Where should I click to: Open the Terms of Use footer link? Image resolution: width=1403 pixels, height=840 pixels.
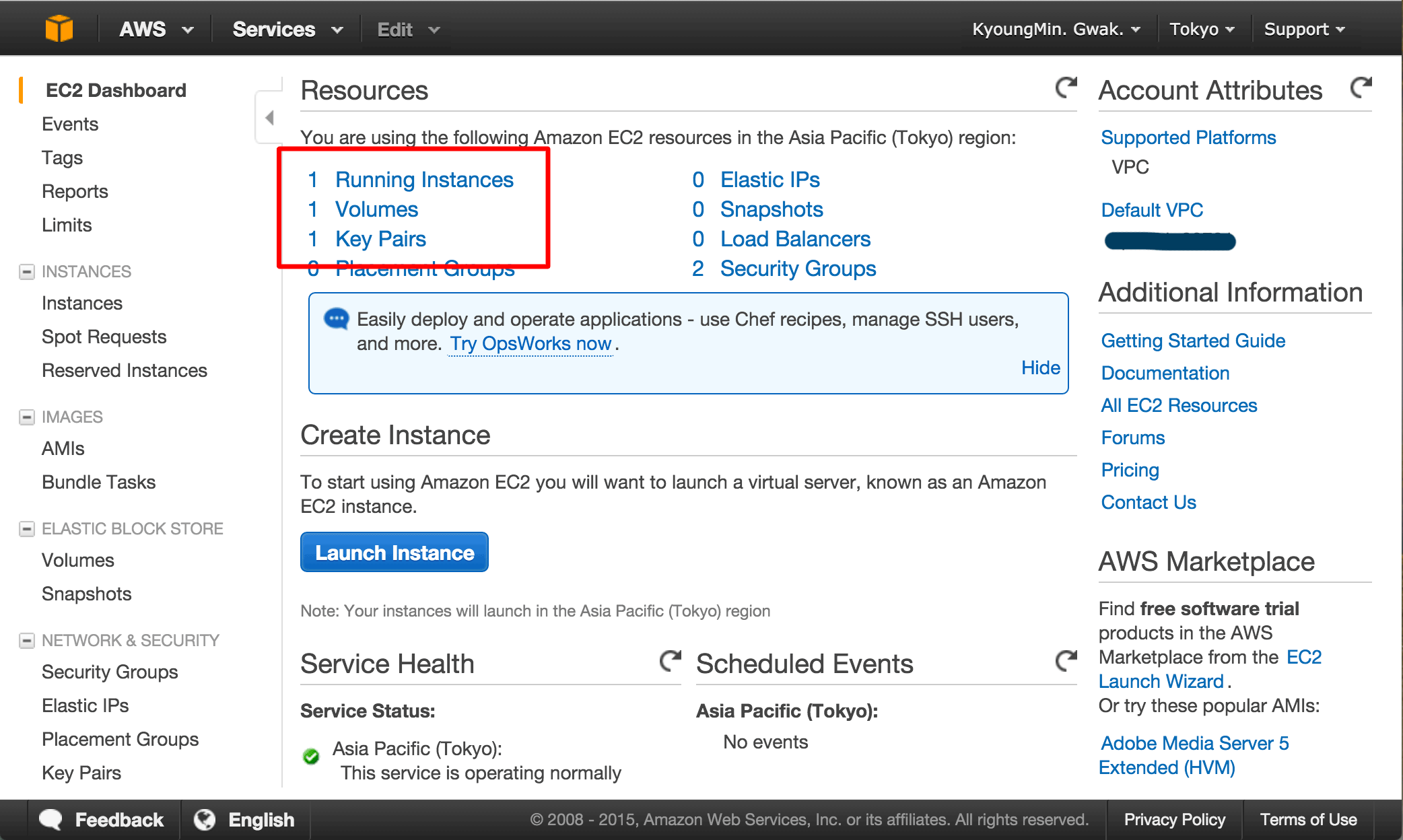click(x=1308, y=819)
